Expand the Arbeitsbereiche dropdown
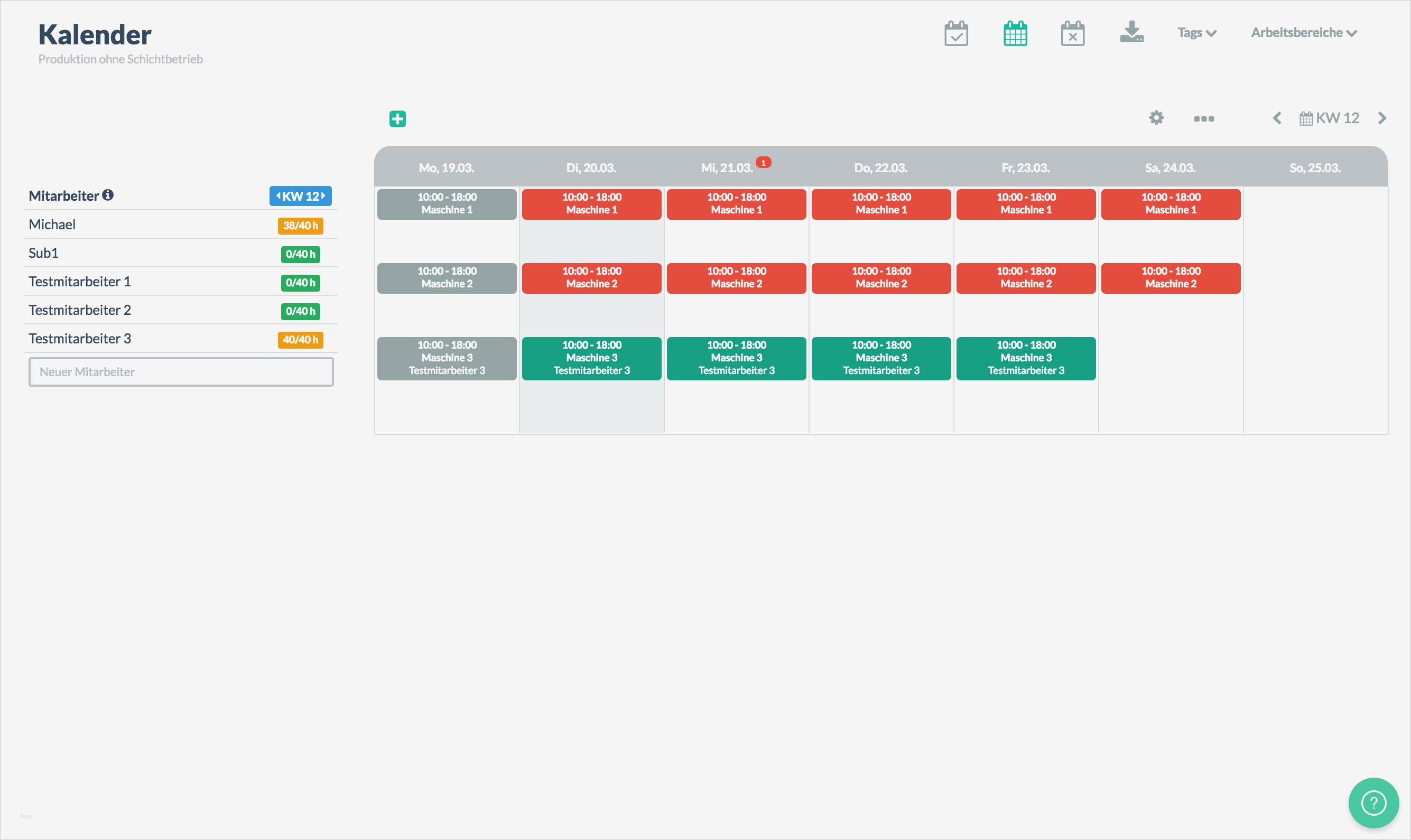 (x=1303, y=33)
